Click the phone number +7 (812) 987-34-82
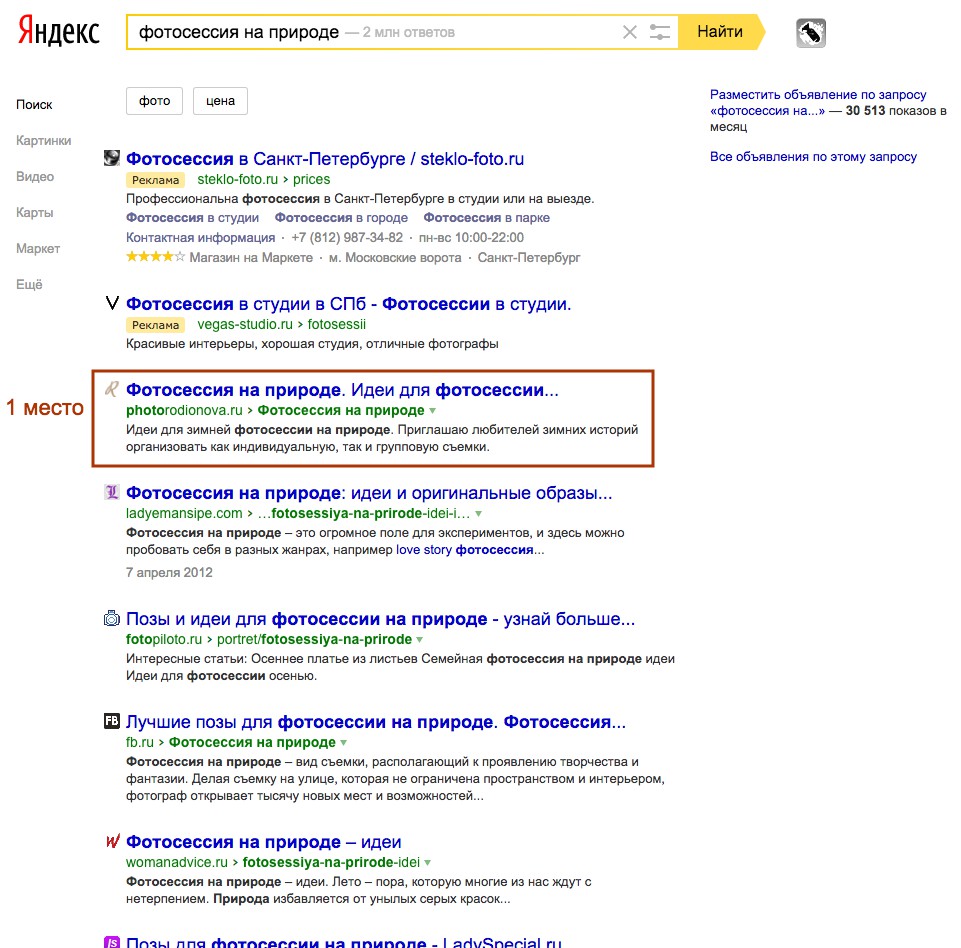961x948 pixels. pos(347,237)
